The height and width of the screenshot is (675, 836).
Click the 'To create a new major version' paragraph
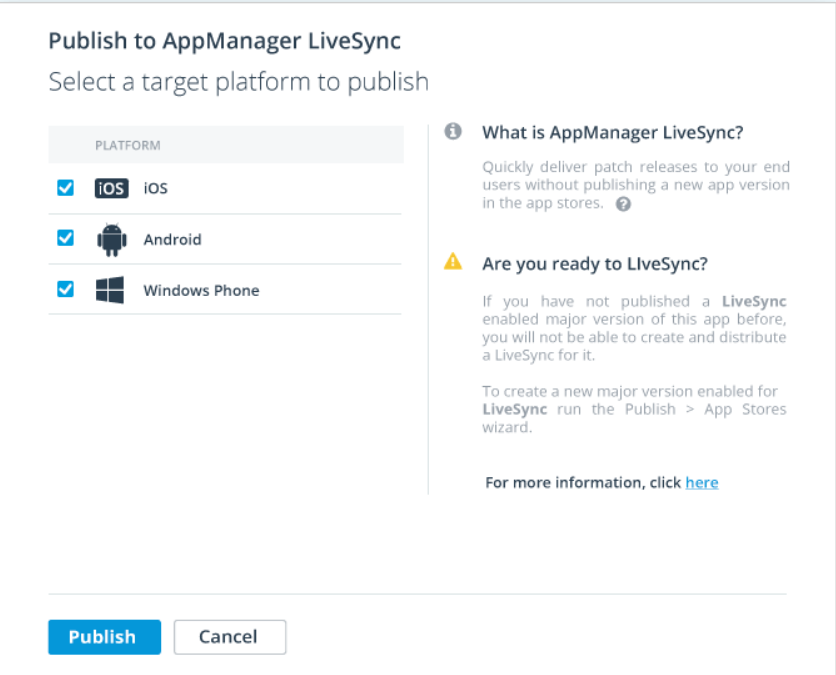click(x=634, y=409)
